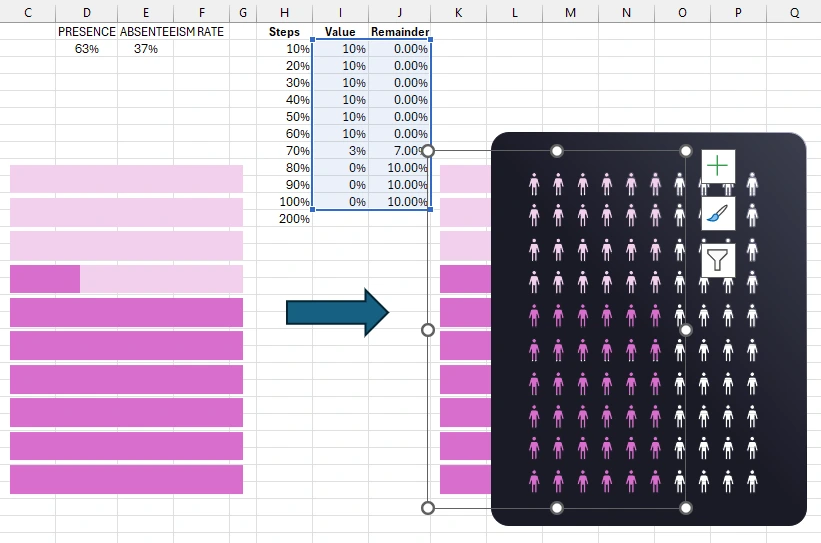Select the 37% absenteeism value cell

[x=146, y=49]
